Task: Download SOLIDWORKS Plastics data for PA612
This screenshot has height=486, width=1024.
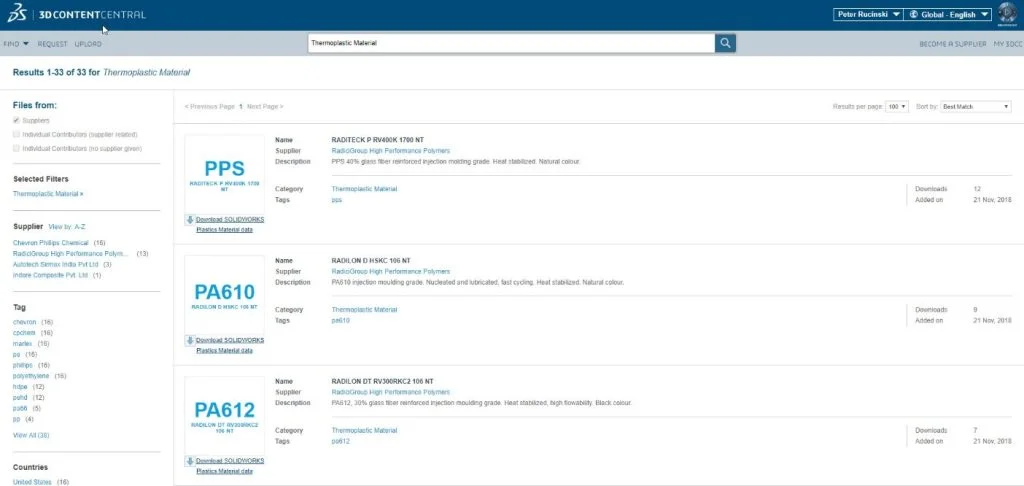Action: click(230, 466)
